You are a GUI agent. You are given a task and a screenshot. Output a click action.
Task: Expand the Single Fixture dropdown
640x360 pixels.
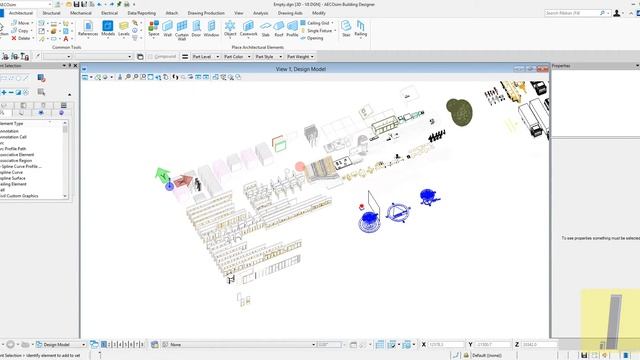tap(335, 31)
